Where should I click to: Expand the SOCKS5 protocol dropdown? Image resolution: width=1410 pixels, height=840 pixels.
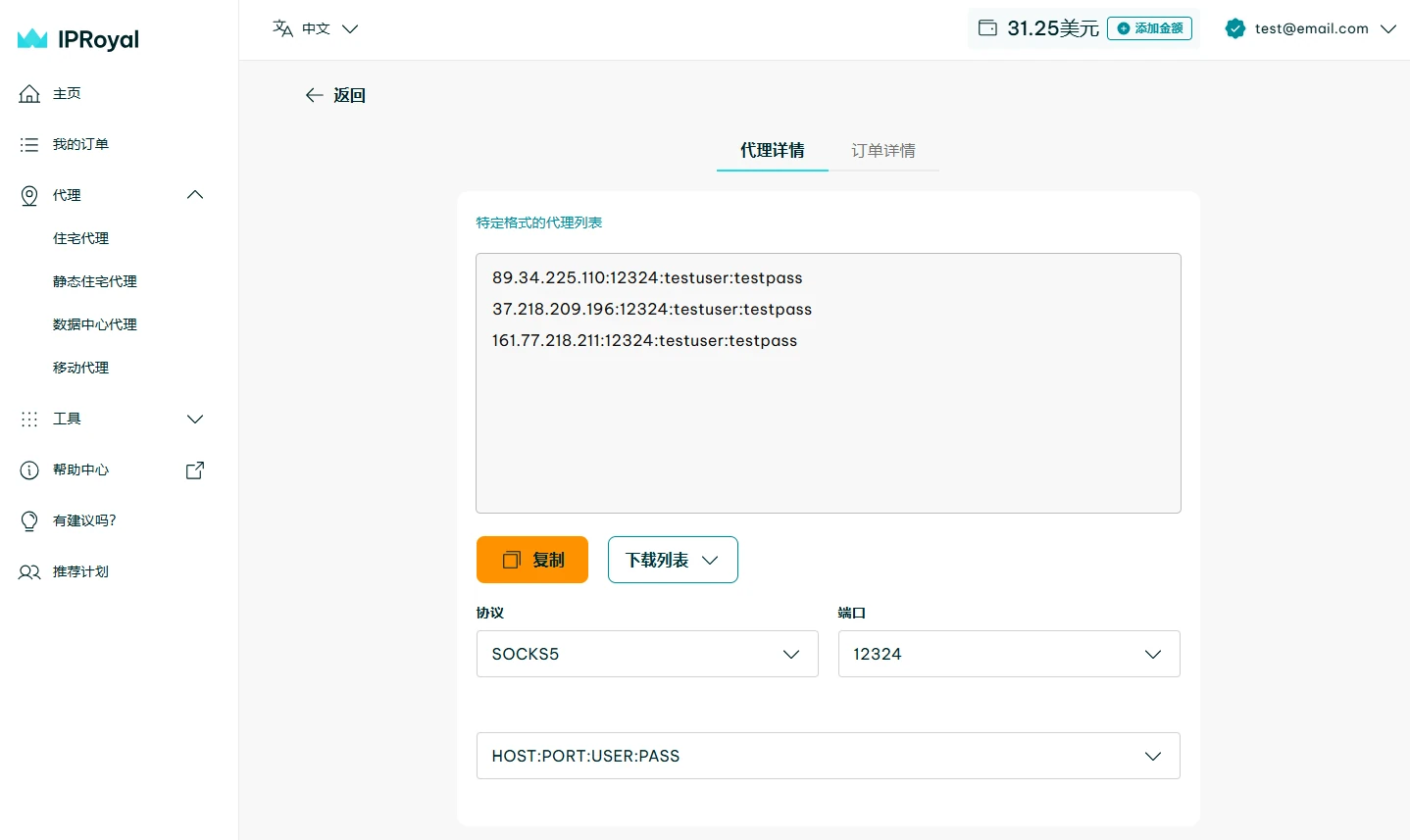coord(647,654)
